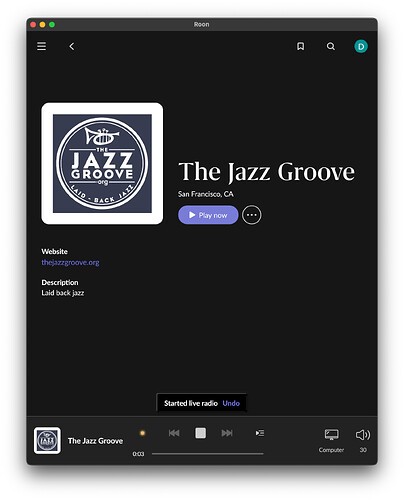Viewport: 403px width, 500px height.
Task: Click the volume level 30
Action: [363, 450]
